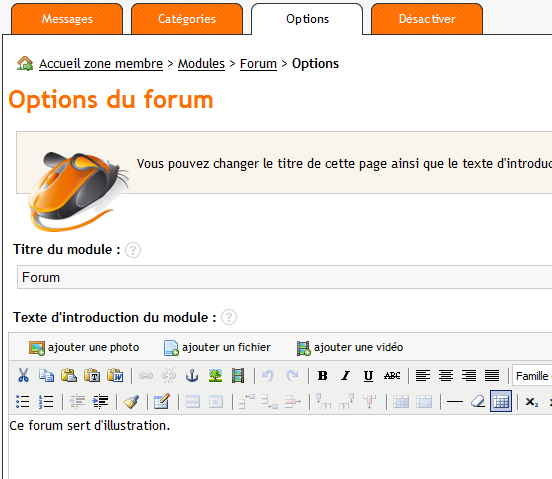The width and height of the screenshot is (552, 479).
Task: Click the orange mouse illustration
Action: point(78,191)
